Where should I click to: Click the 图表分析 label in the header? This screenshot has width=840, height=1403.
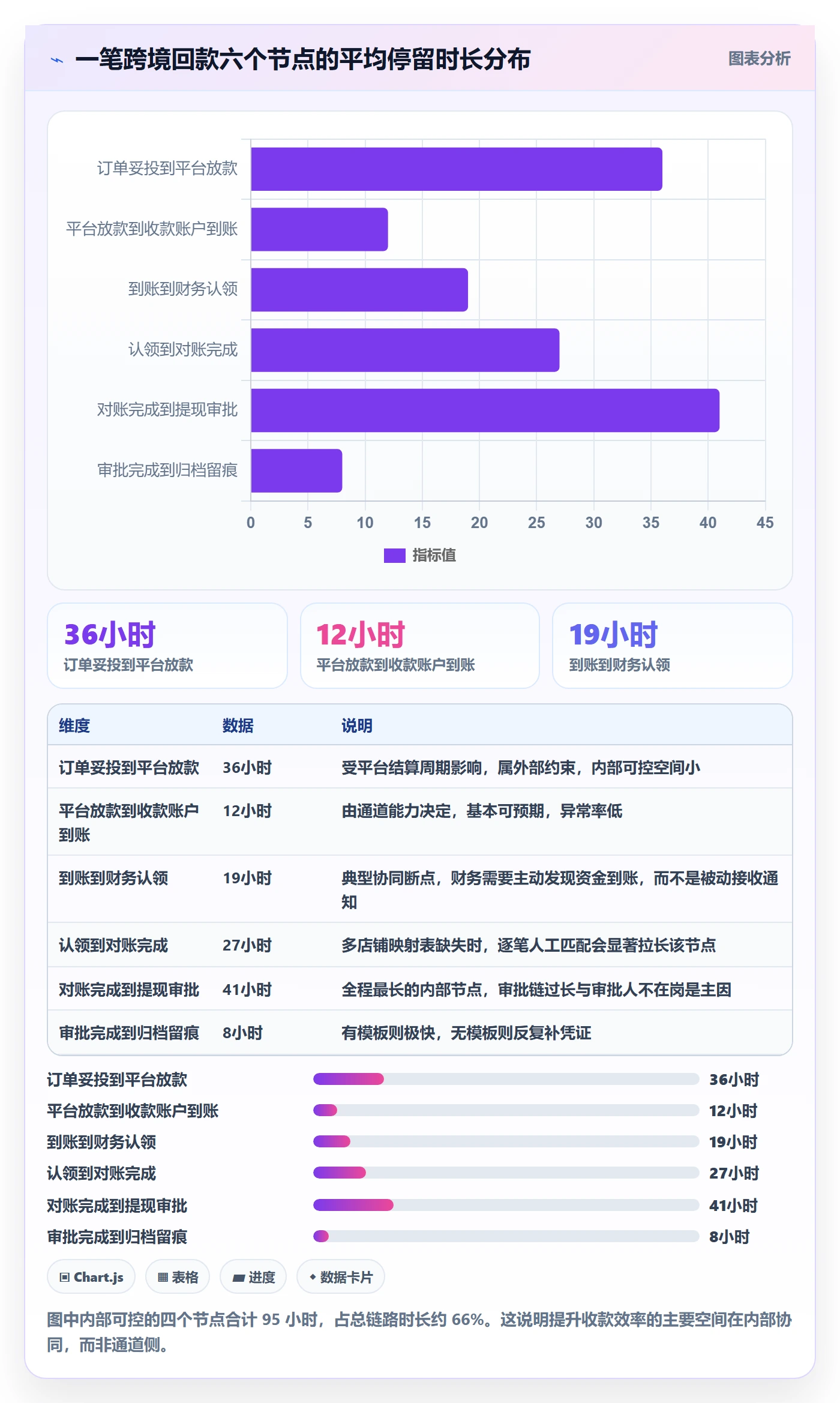pyautogui.click(x=759, y=59)
